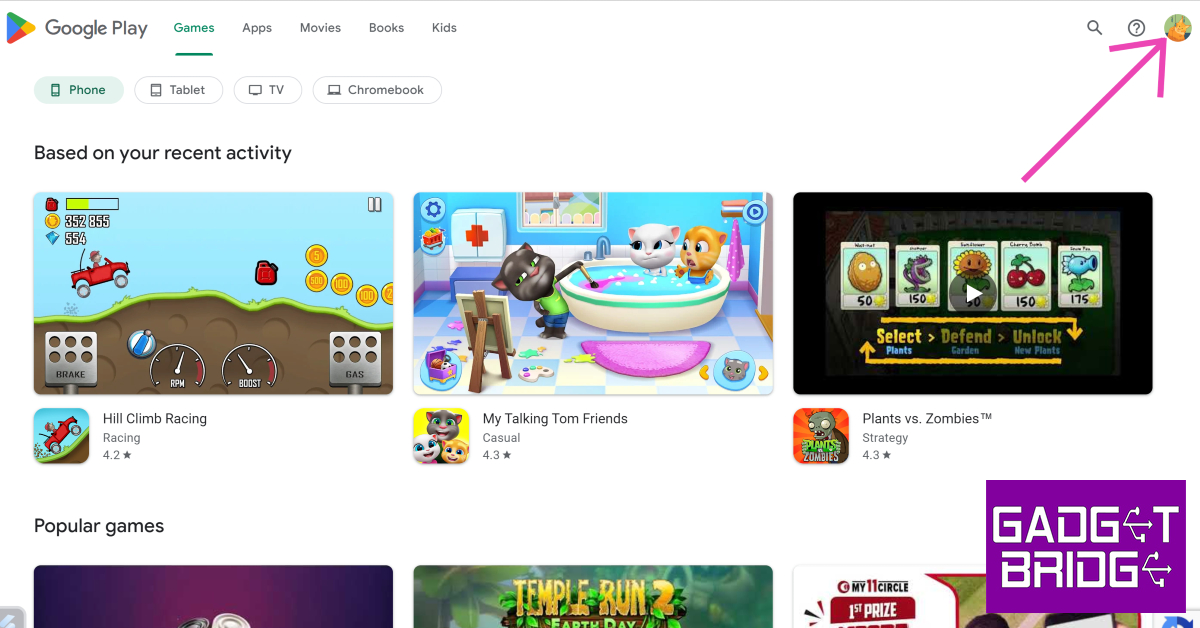Open the My11Circle 1st Prize banner
The width and height of the screenshot is (1200, 628).
[x=890, y=597]
